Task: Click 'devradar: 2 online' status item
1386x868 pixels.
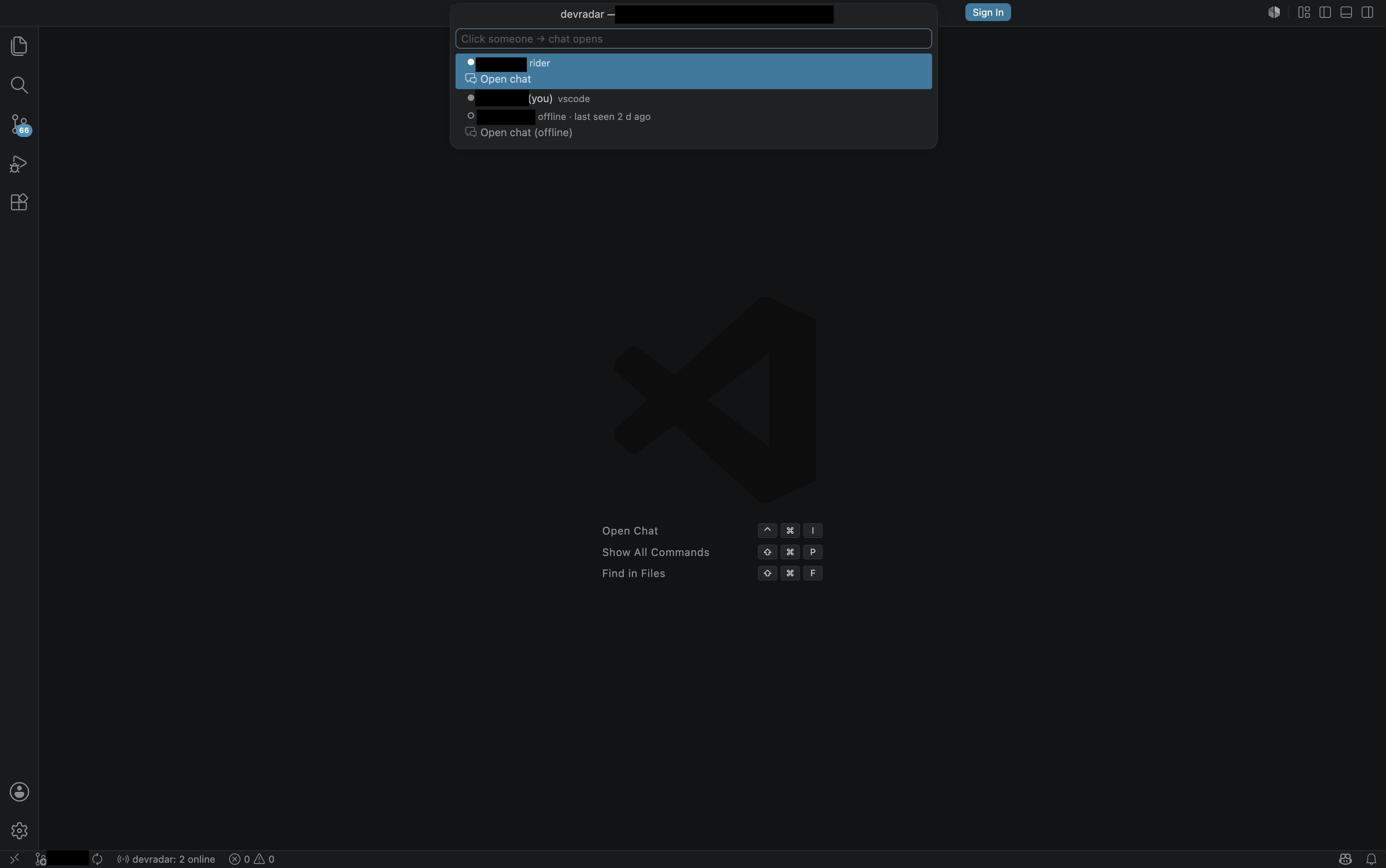Action: tap(166, 859)
